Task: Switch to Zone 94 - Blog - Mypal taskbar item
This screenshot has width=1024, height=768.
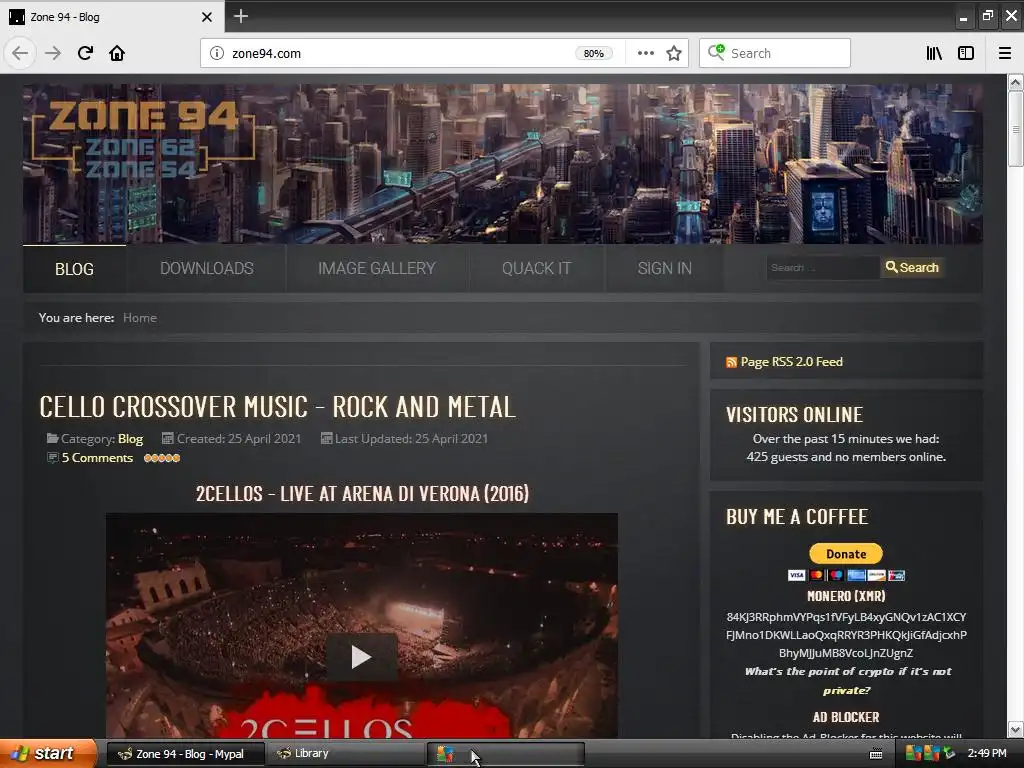Action: (x=186, y=754)
